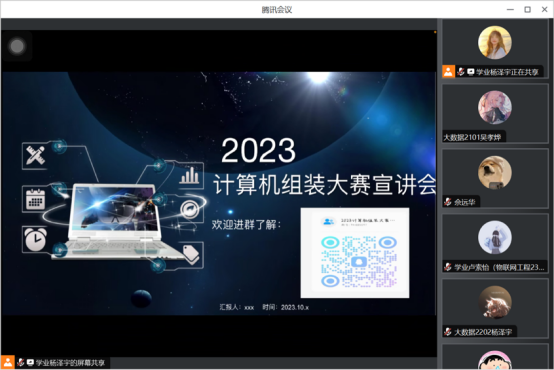Click the orange person icon in the bottom-left status bar
This screenshot has height=370, width=554.
7,362
